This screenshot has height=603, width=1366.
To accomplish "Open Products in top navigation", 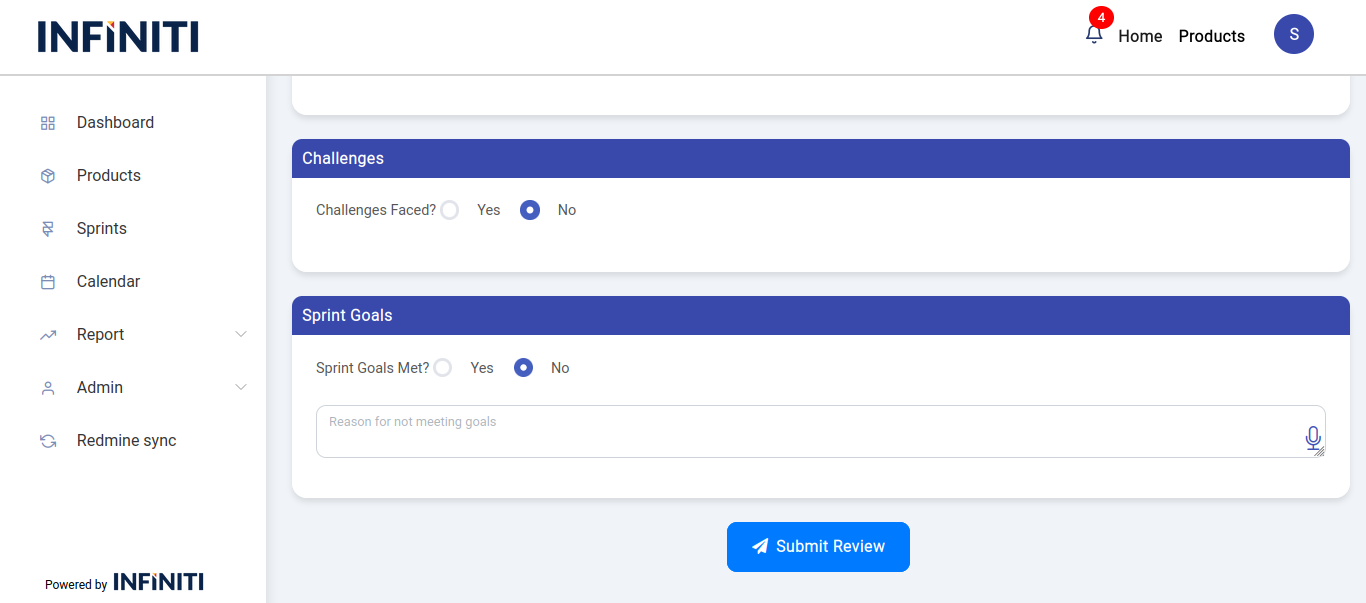I will click(x=1211, y=36).
